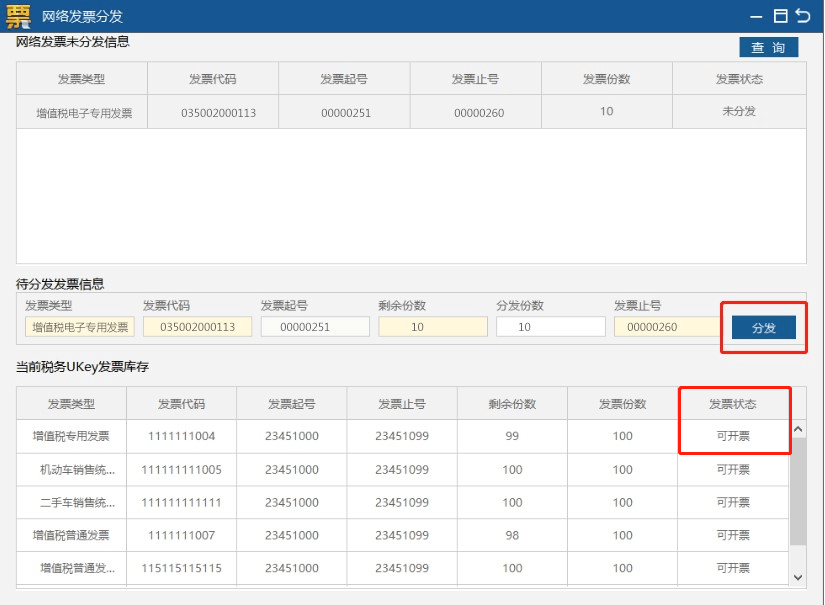Select the undistributed 增值税电子专用发票 row
The height and width of the screenshot is (605, 825).
tap(410, 112)
